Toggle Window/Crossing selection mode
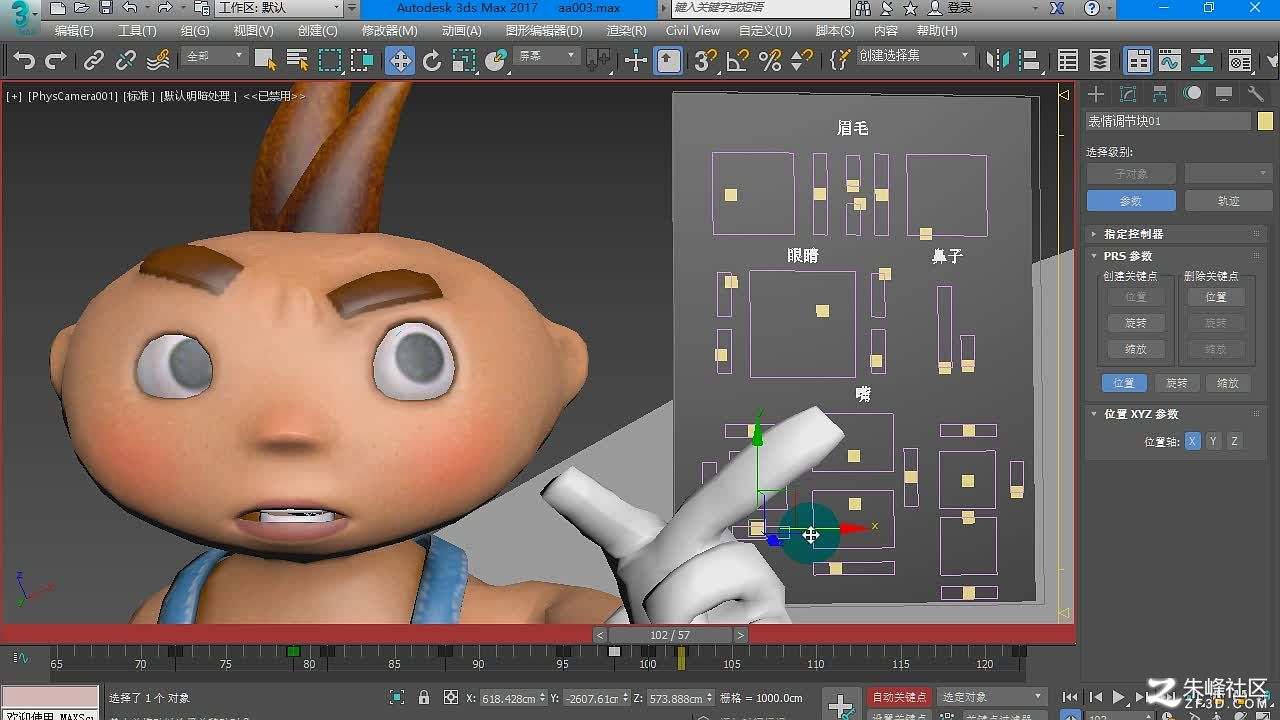This screenshot has width=1280, height=720. pos(362,61)
